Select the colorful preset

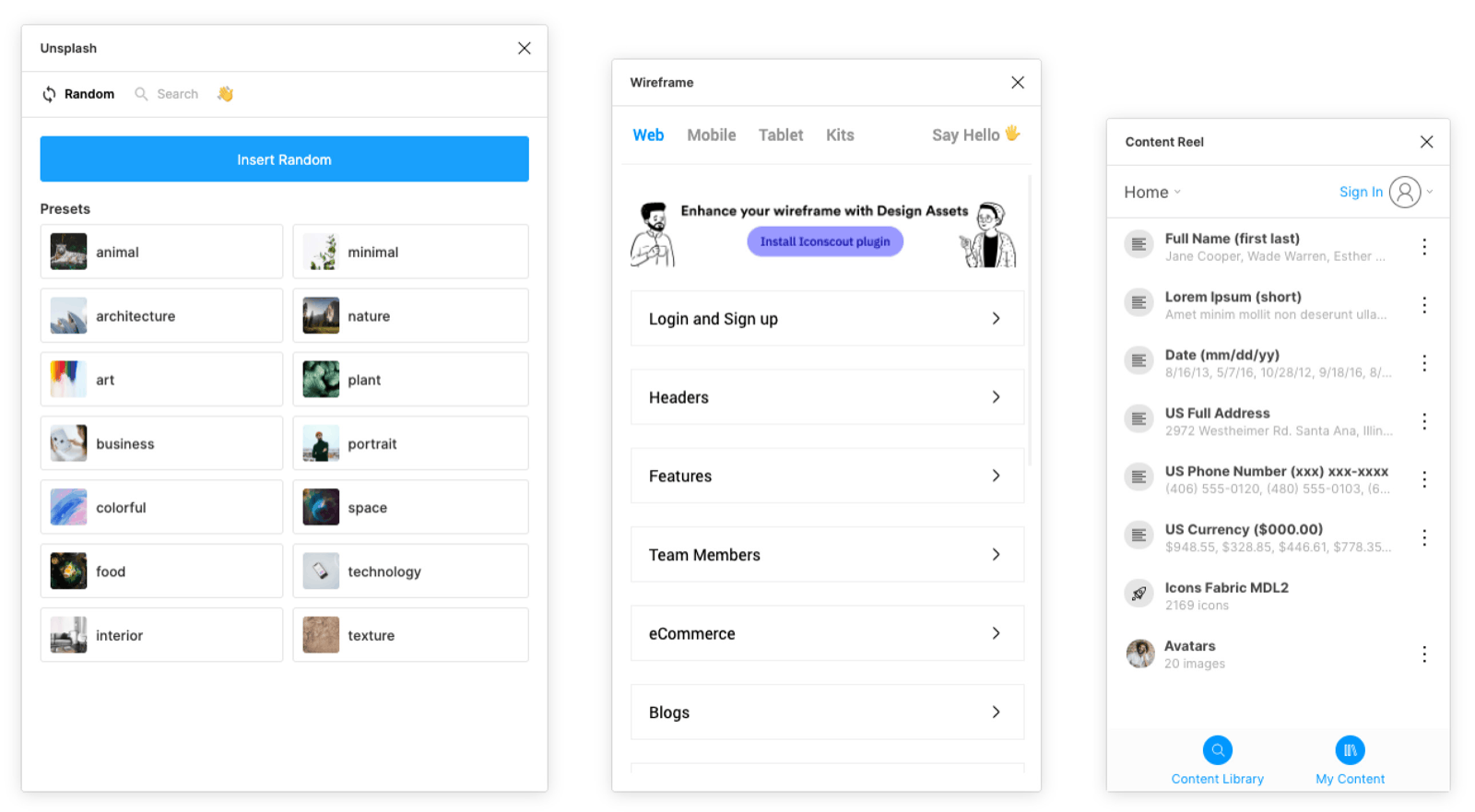pos(161,507)
